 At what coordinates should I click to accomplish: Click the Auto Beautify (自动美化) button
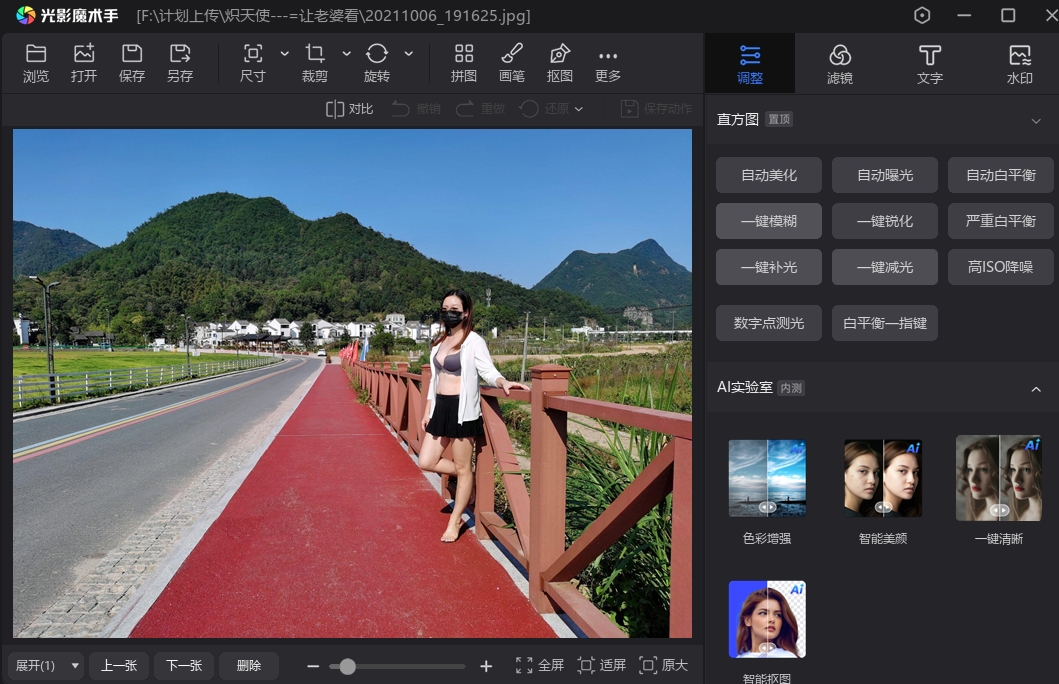(769, 175)
